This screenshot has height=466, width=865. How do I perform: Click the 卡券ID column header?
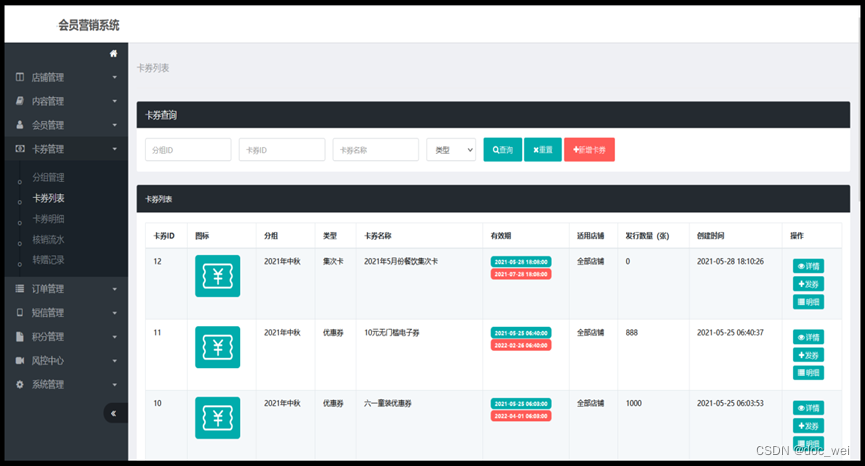click(164, 235)
